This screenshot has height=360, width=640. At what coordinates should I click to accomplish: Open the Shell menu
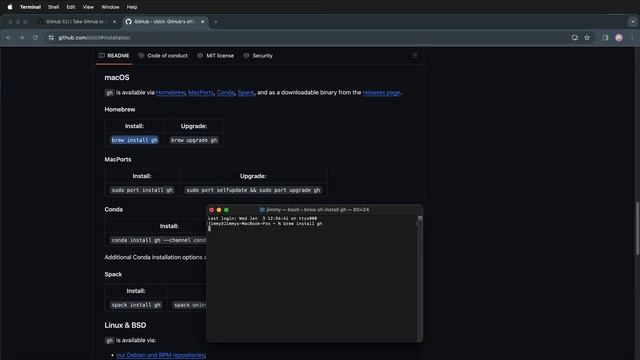[53, 7]
